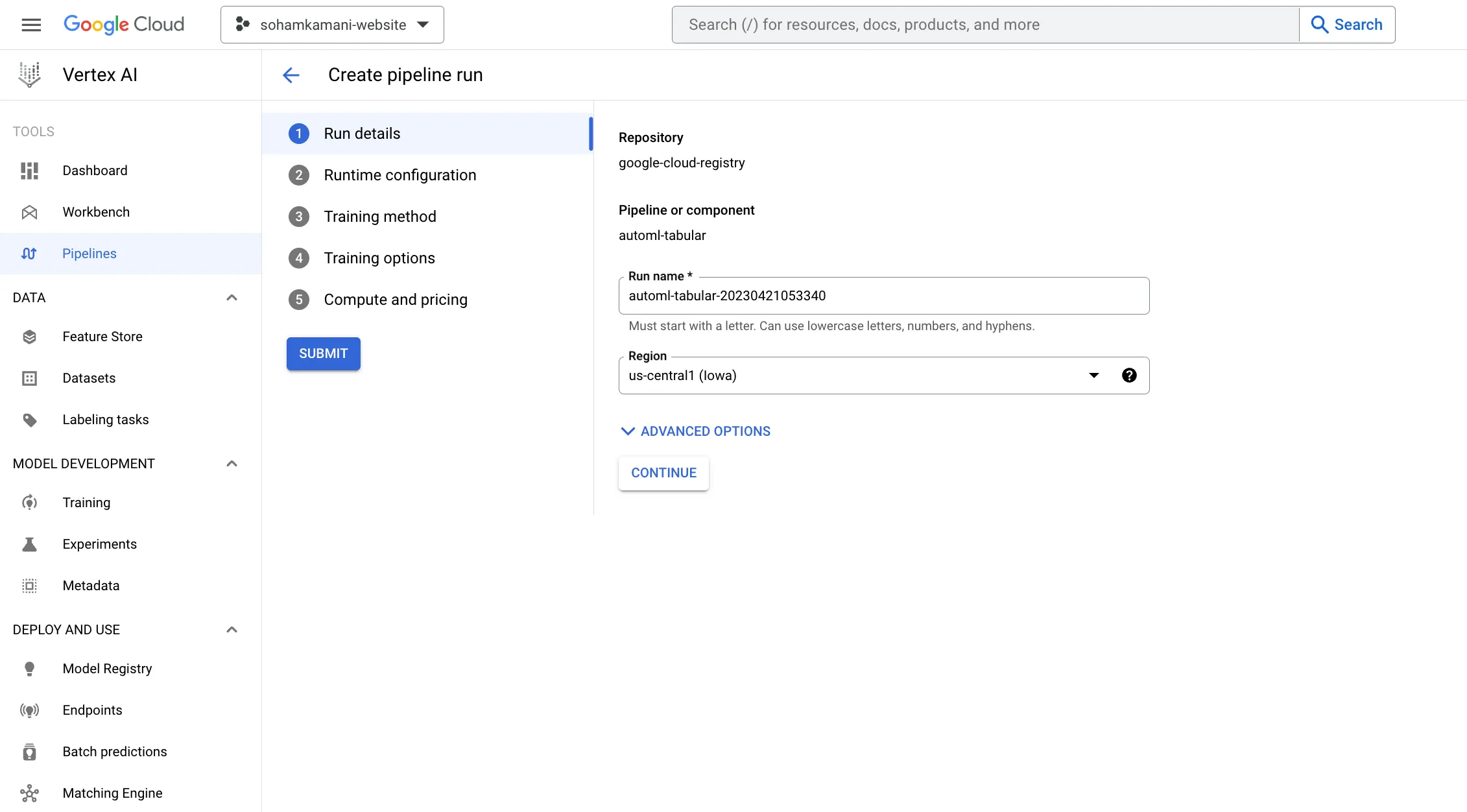Collapse the Model Development sidebar section
The width and height of the screenshot is (1467, 812).
pyautogui.click(x=232, y=464)
